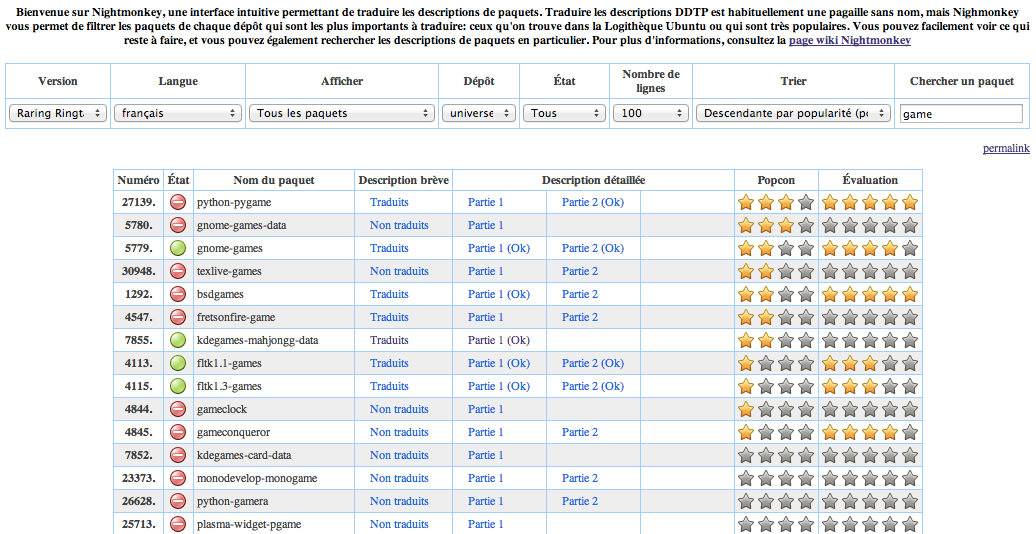1036x534 pixels.
Task: Click the Popcon stars for texlive-games
Action: (776, 271)
